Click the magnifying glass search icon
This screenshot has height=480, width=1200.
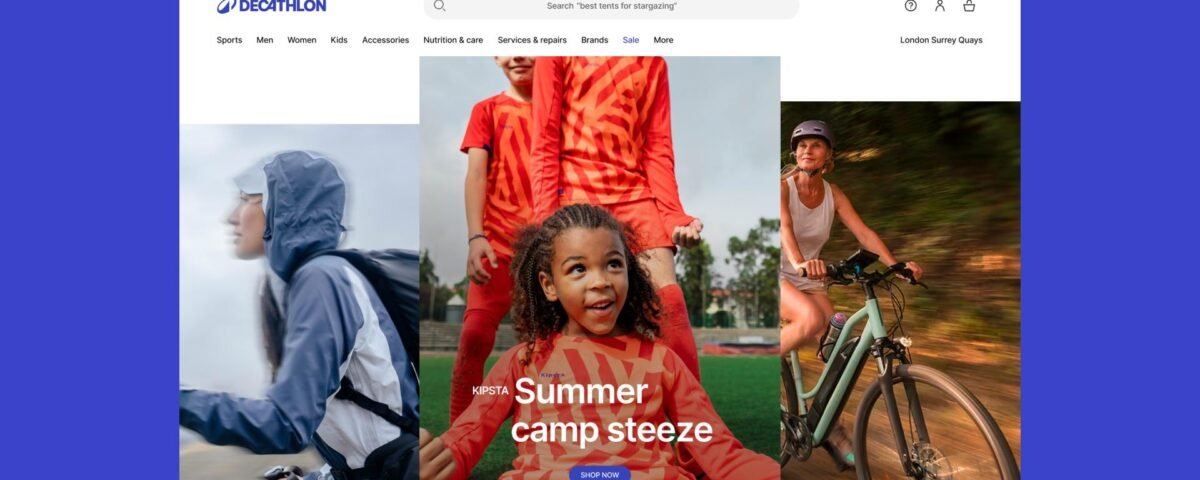tap(439, 6)
